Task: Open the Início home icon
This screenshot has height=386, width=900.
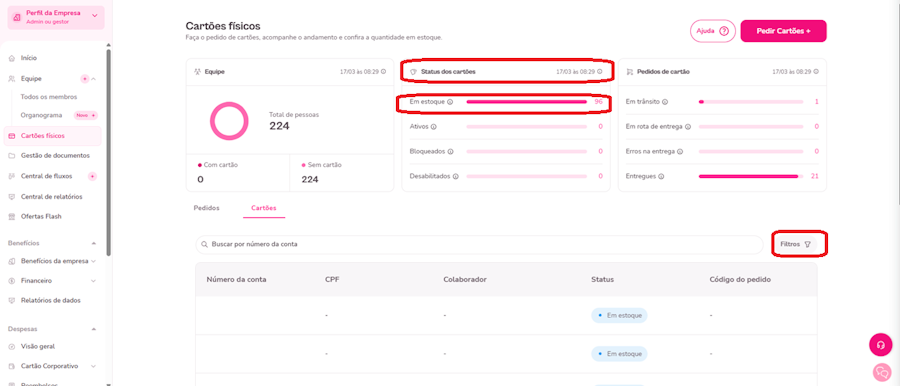Action: coord(11,58)
